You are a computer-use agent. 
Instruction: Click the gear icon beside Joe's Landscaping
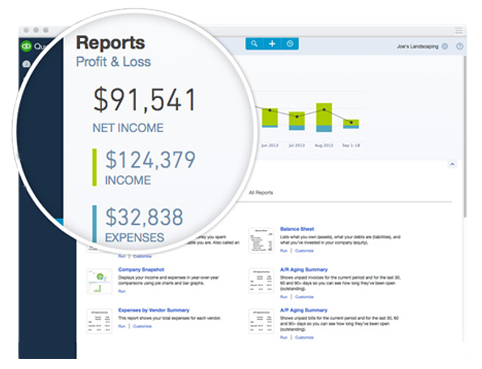pyautogui.click(x=445, y=46)
